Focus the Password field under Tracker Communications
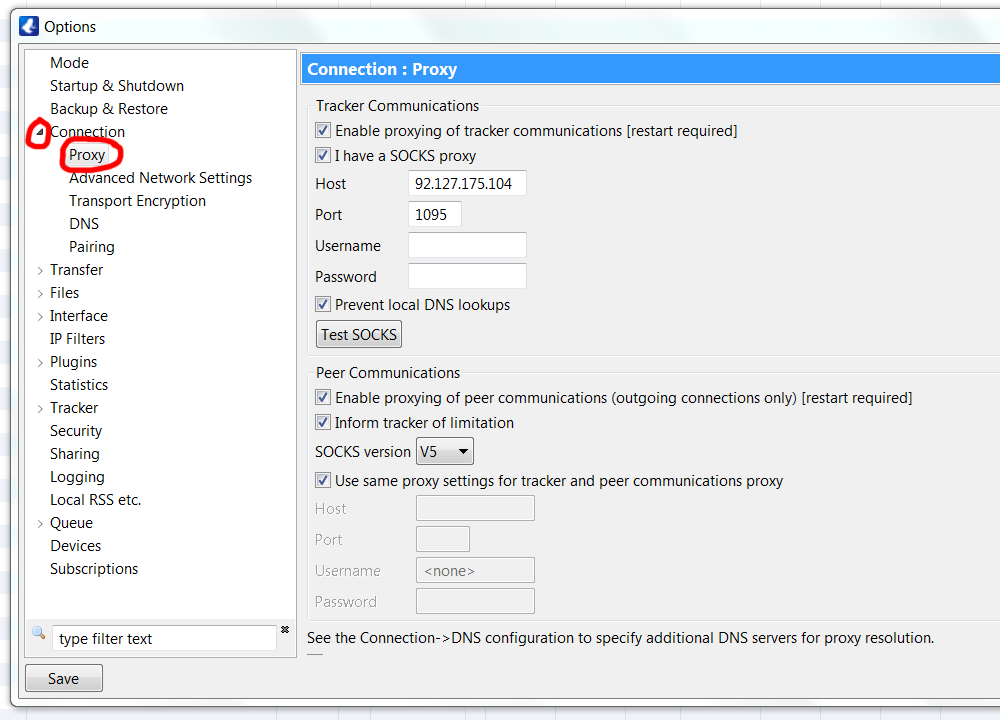This screenshot has height=720, width=1000. point(467,276)
